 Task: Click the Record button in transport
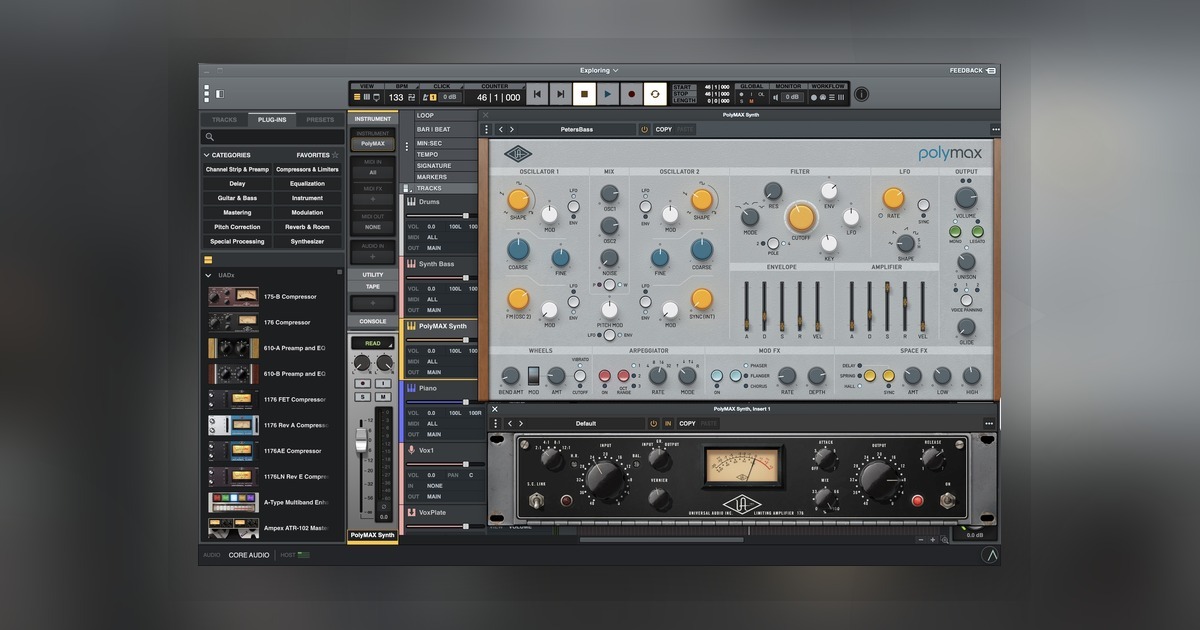click(631, 94)
